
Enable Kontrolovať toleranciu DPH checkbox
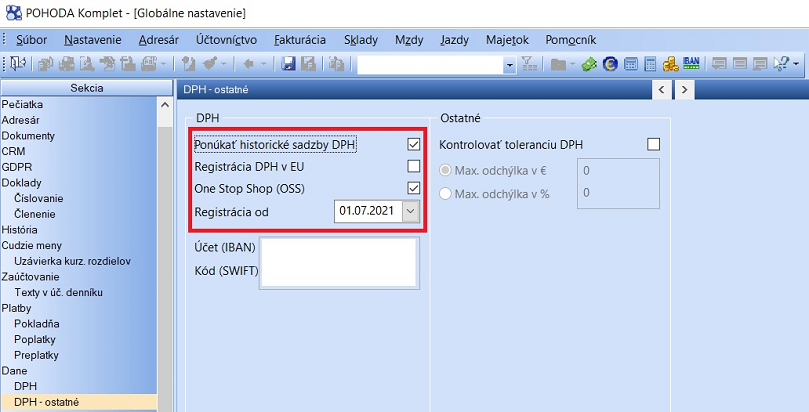click(654, 145)
